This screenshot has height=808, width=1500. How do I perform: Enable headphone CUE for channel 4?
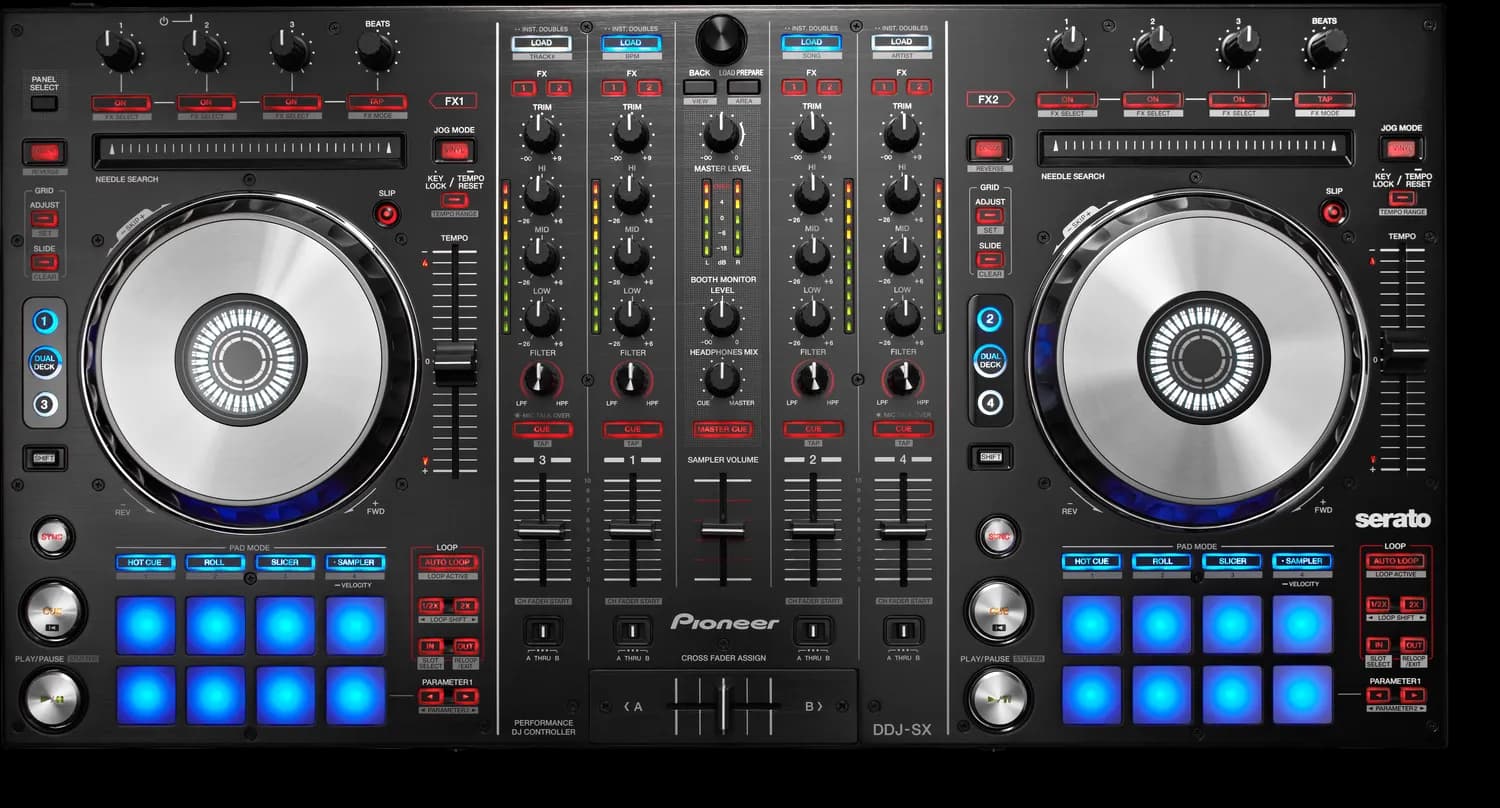tap(902, 429)
